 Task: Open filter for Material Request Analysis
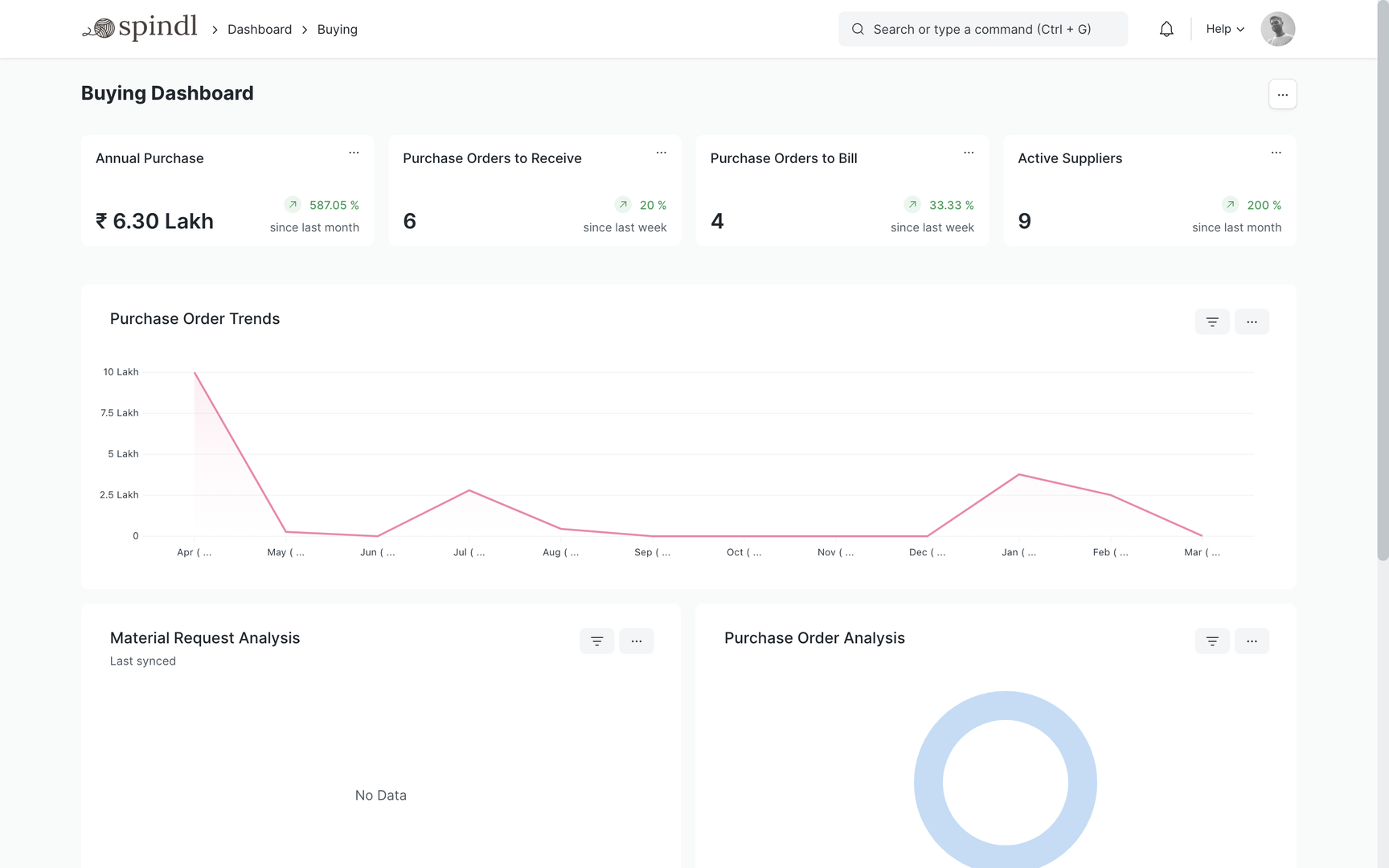point(596,641)
